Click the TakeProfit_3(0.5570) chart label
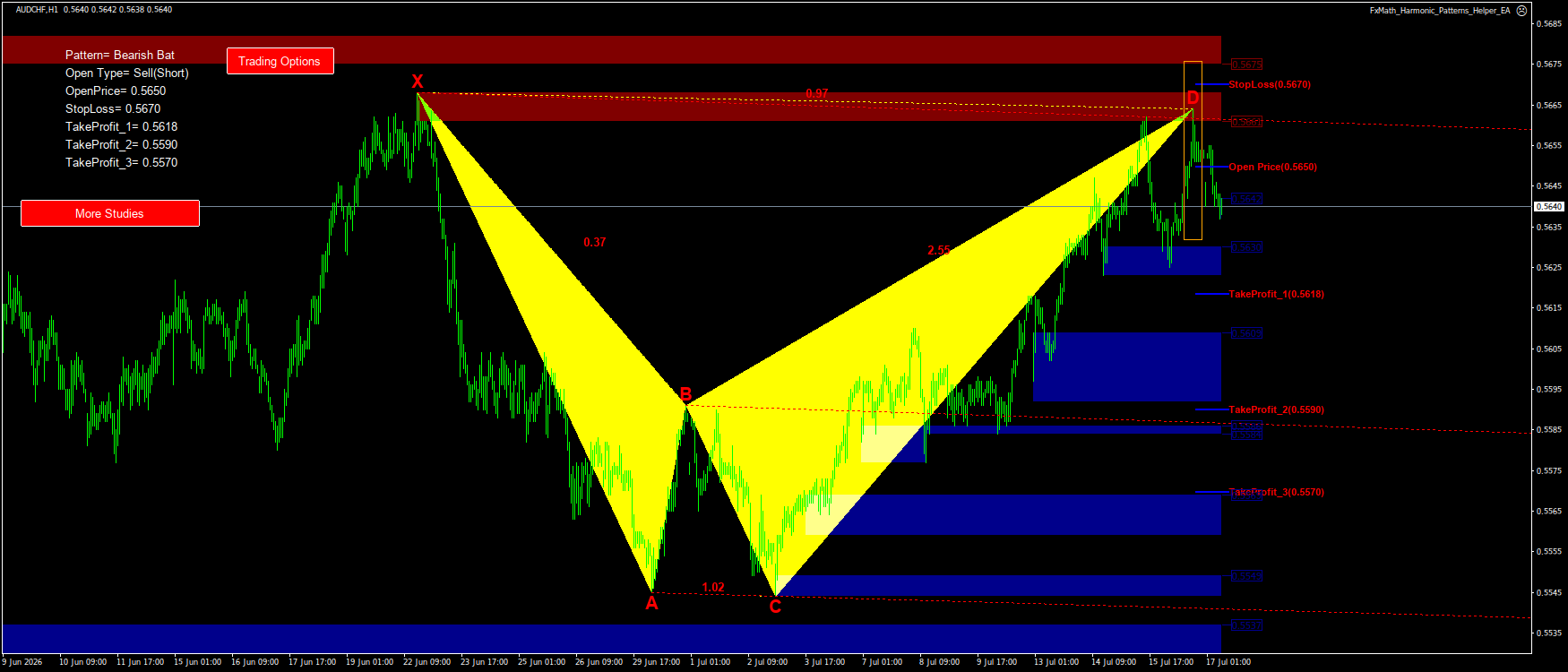Image resolution: width=1568 pixels, height=672 pixels. click(1277, 492)
